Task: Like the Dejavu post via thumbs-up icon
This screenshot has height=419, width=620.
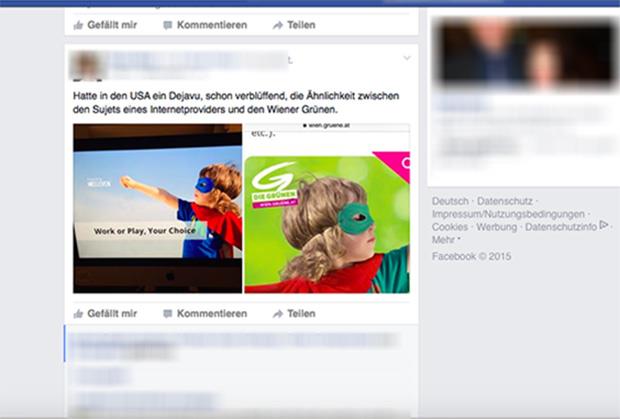Action: (78, 313)
